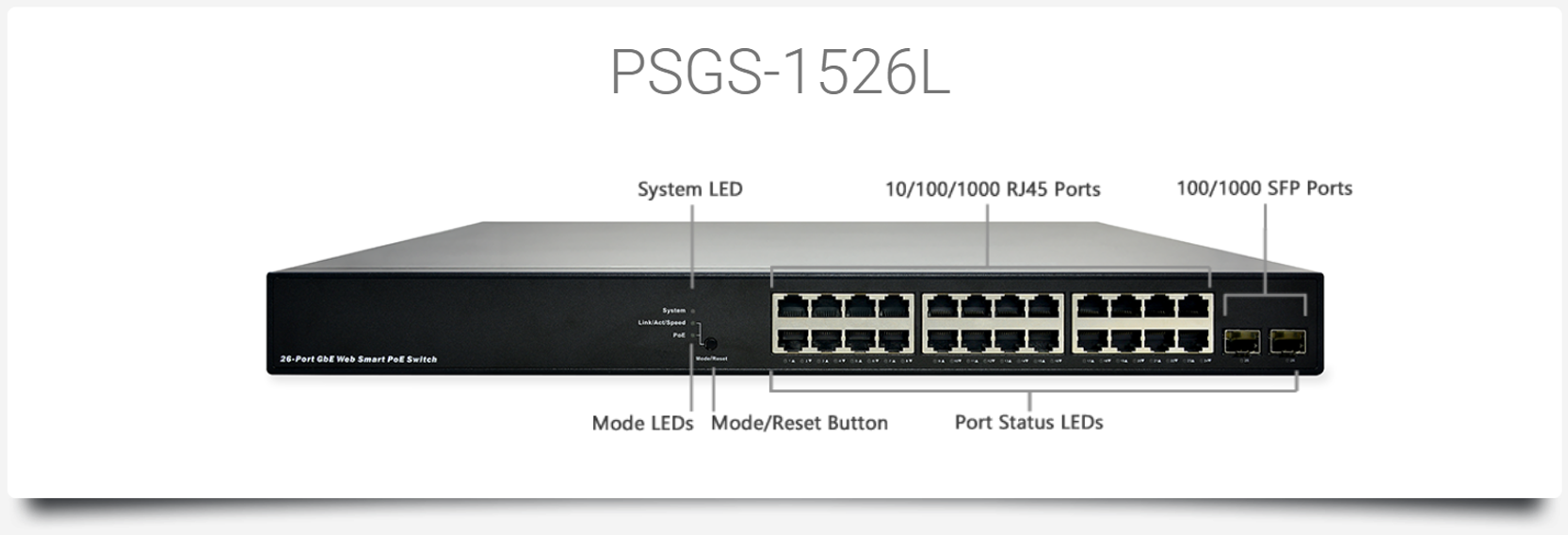Click the top-right RJ45 port of last block
The width and height of the screenshot is (1568, 535).
click(1194, 308)
